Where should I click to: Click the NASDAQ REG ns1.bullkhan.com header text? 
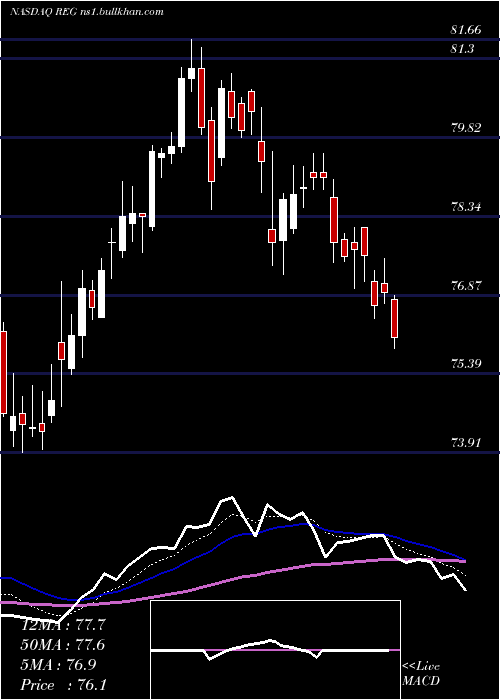coord(87,12)
